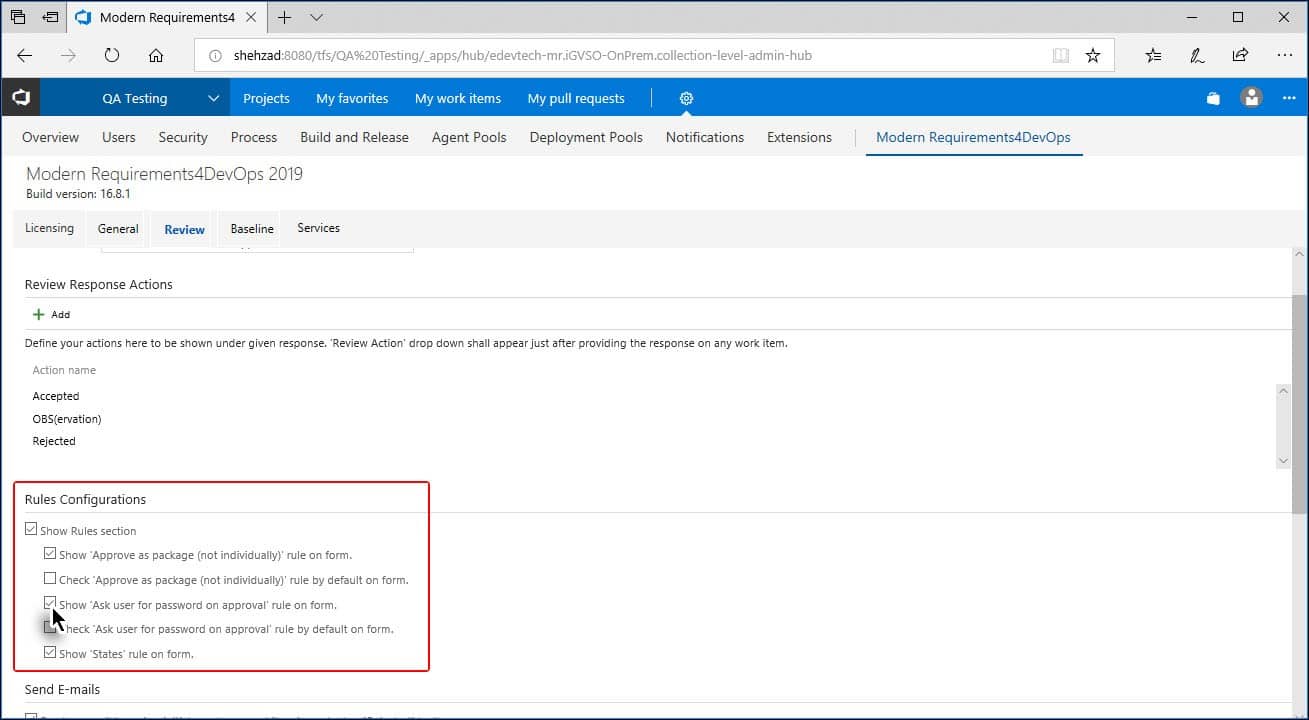Open My work items
The width and height of the screenshot is (1309, 720).
coord(458,98)
